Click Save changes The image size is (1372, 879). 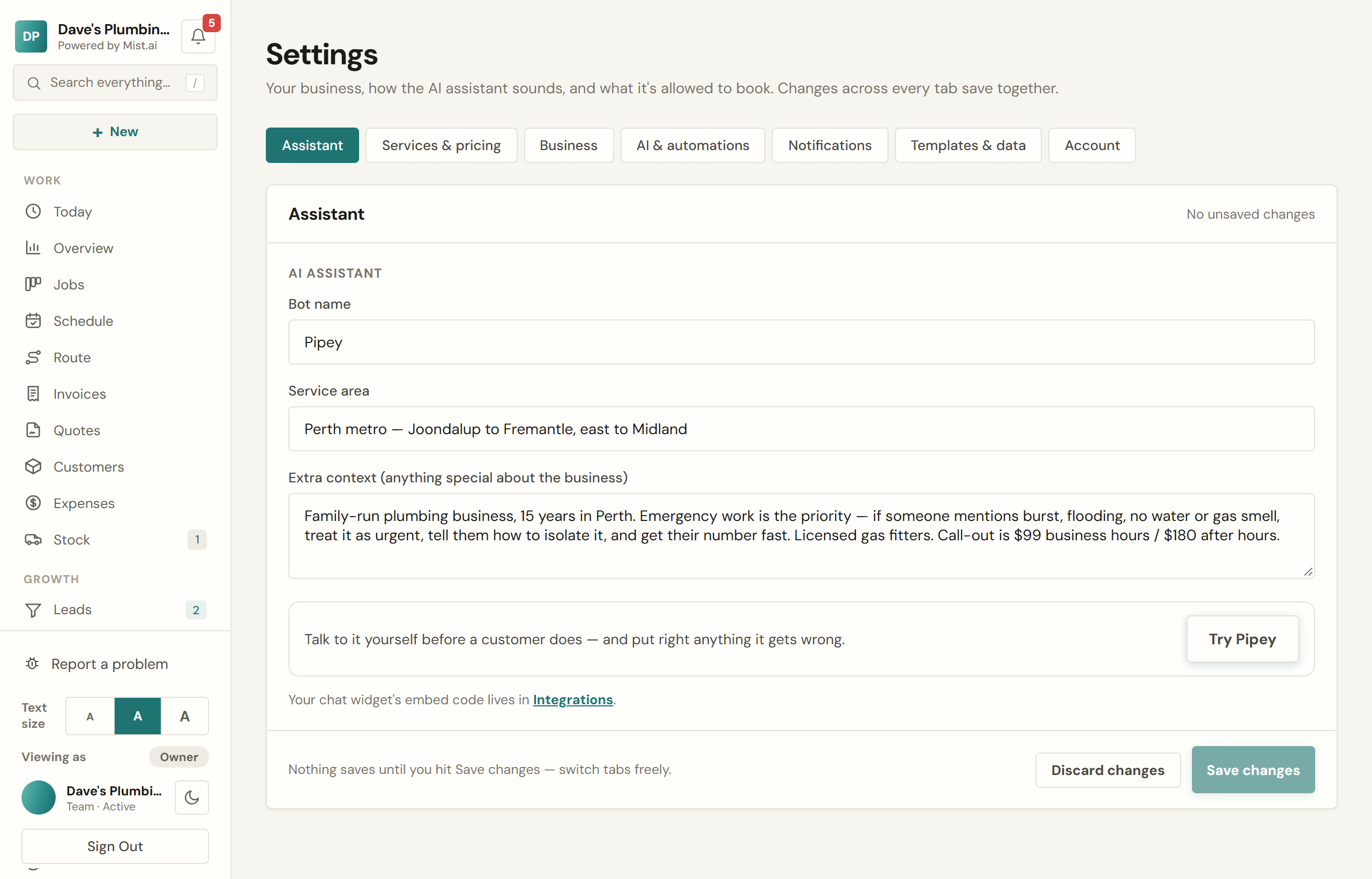pyautogui.click(x=1252, y=770)
